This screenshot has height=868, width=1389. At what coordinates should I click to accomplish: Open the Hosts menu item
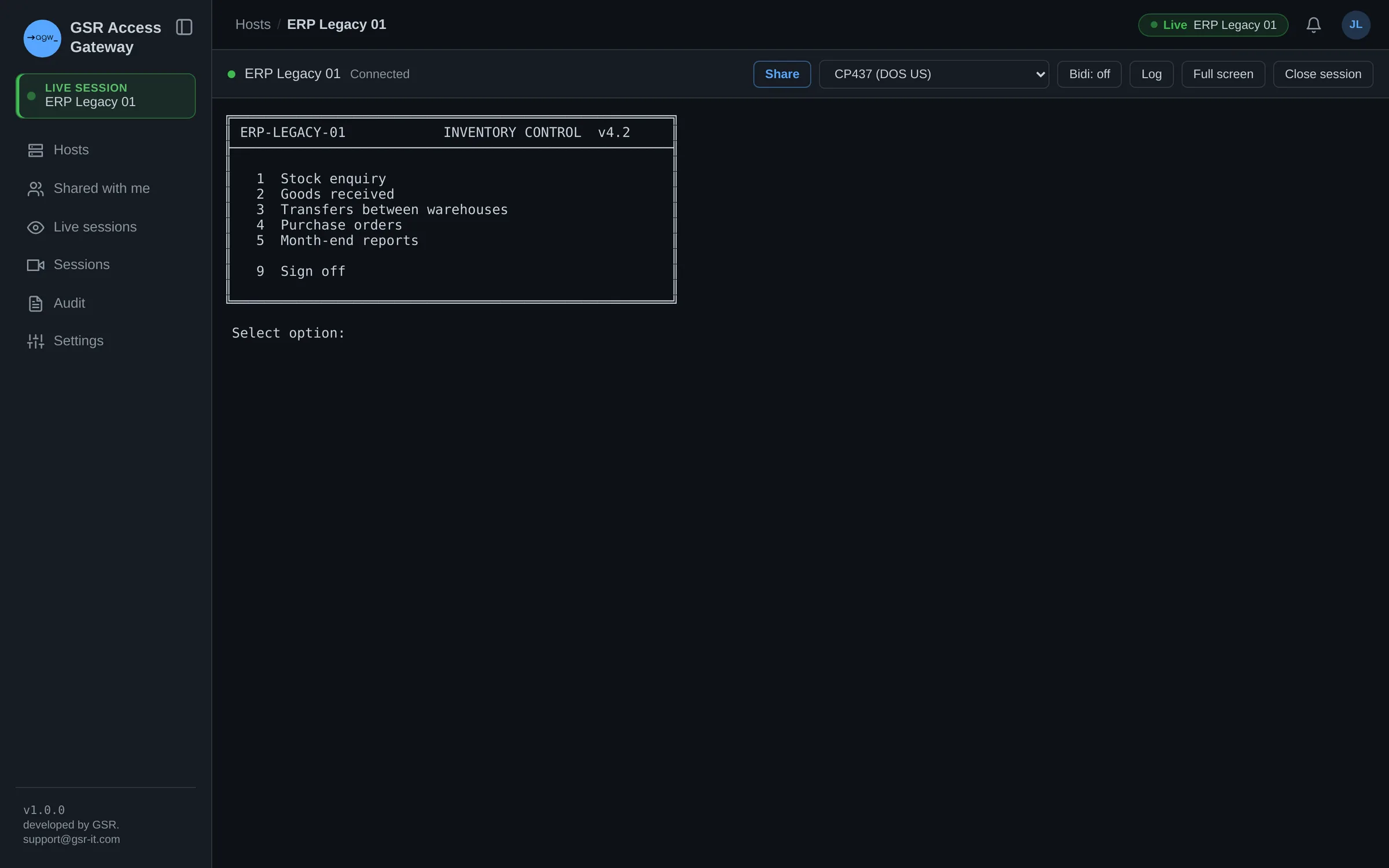click(x=105, y=150)
